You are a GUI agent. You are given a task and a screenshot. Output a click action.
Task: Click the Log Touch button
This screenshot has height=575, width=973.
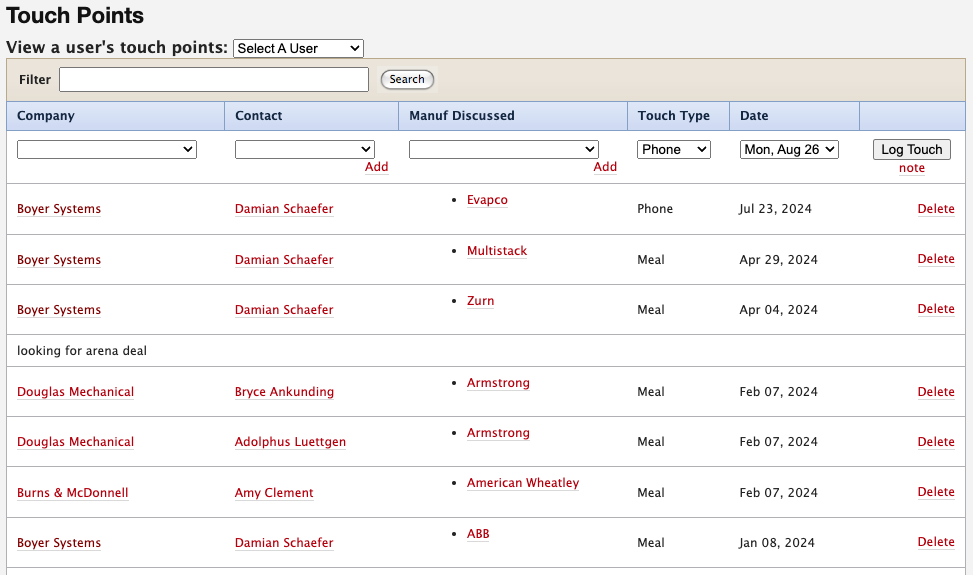point(912,149)
